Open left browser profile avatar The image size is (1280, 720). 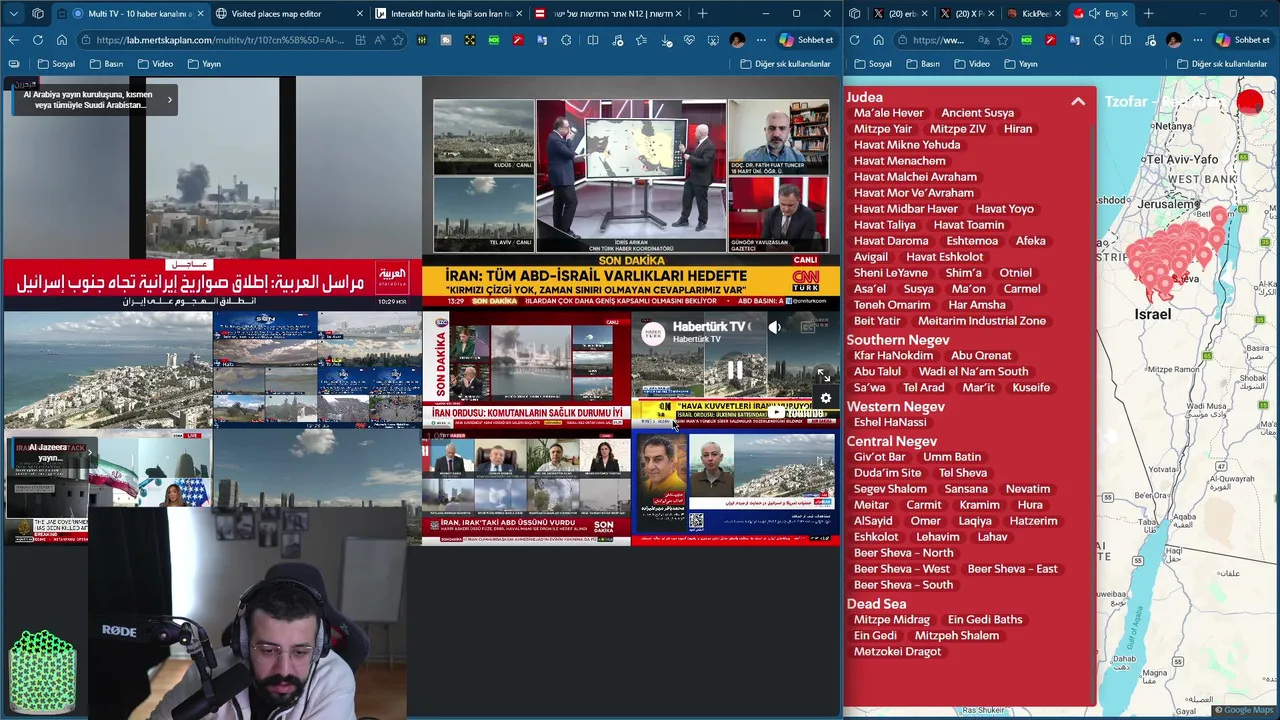[x=737, y=40]
